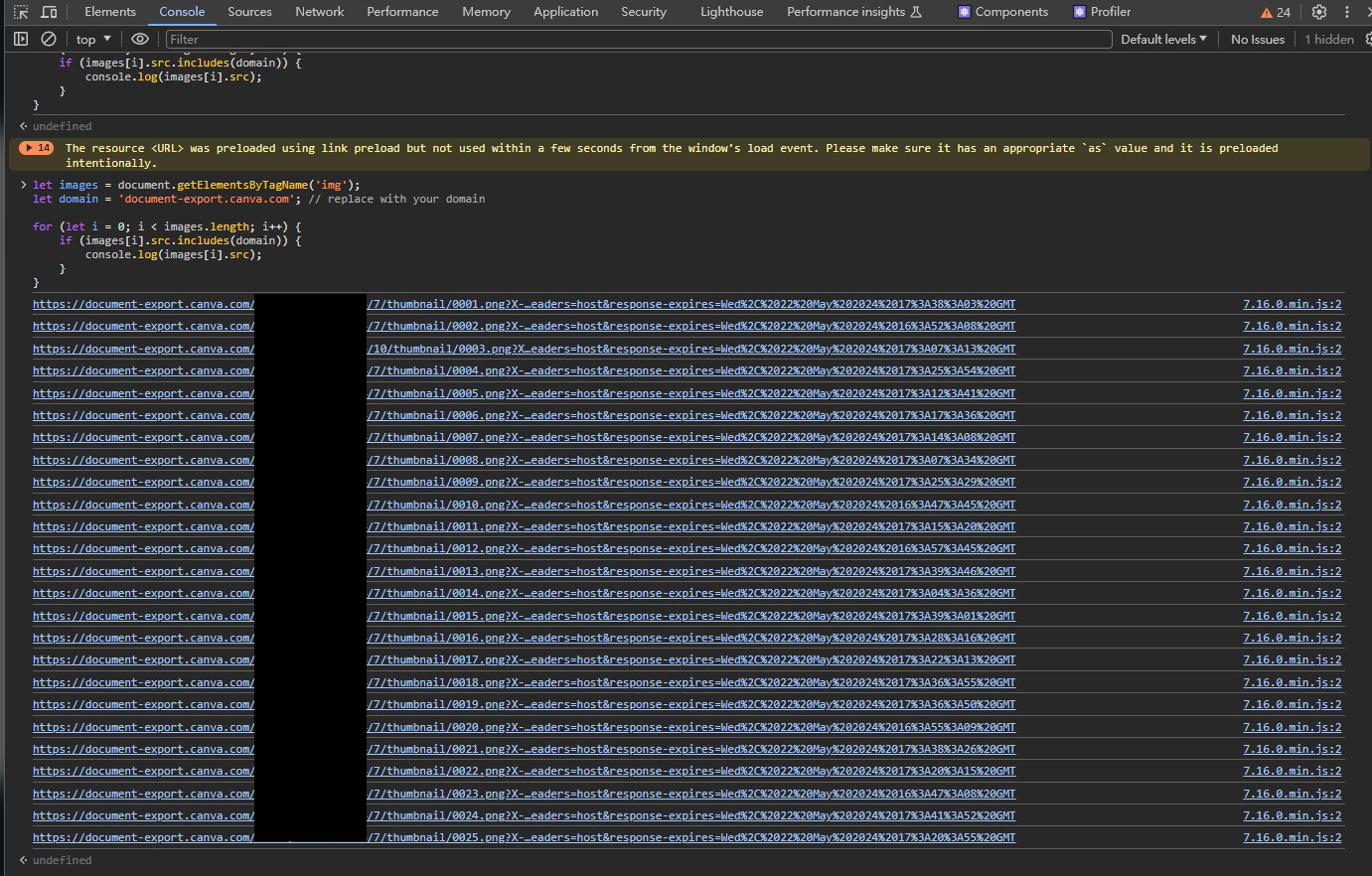Open the Default levels dropdown
1372x876 pixels.
pyautogui.click(x=1163, y=39)
